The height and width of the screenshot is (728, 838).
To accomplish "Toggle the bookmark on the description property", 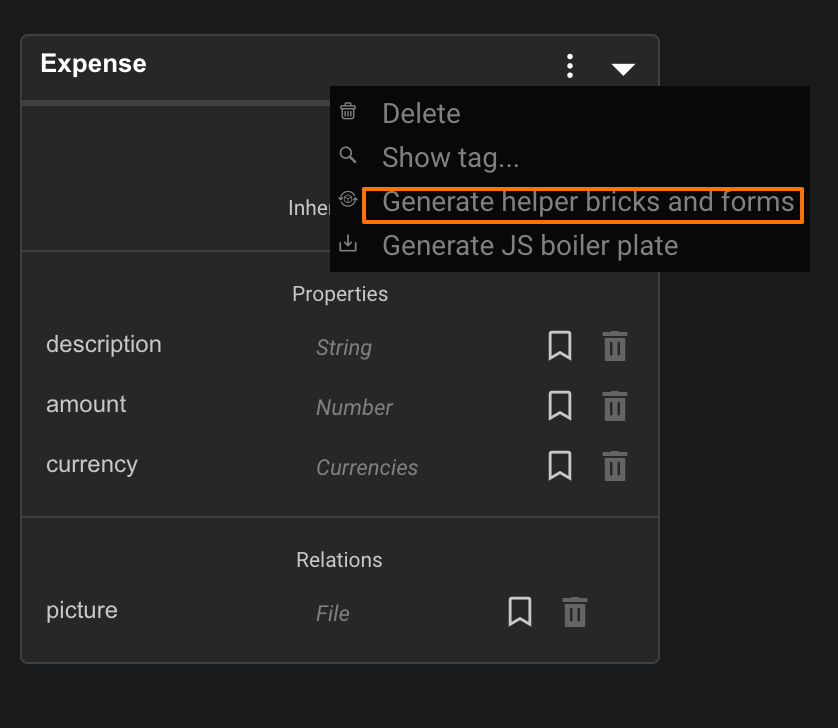I will point(560,347).
